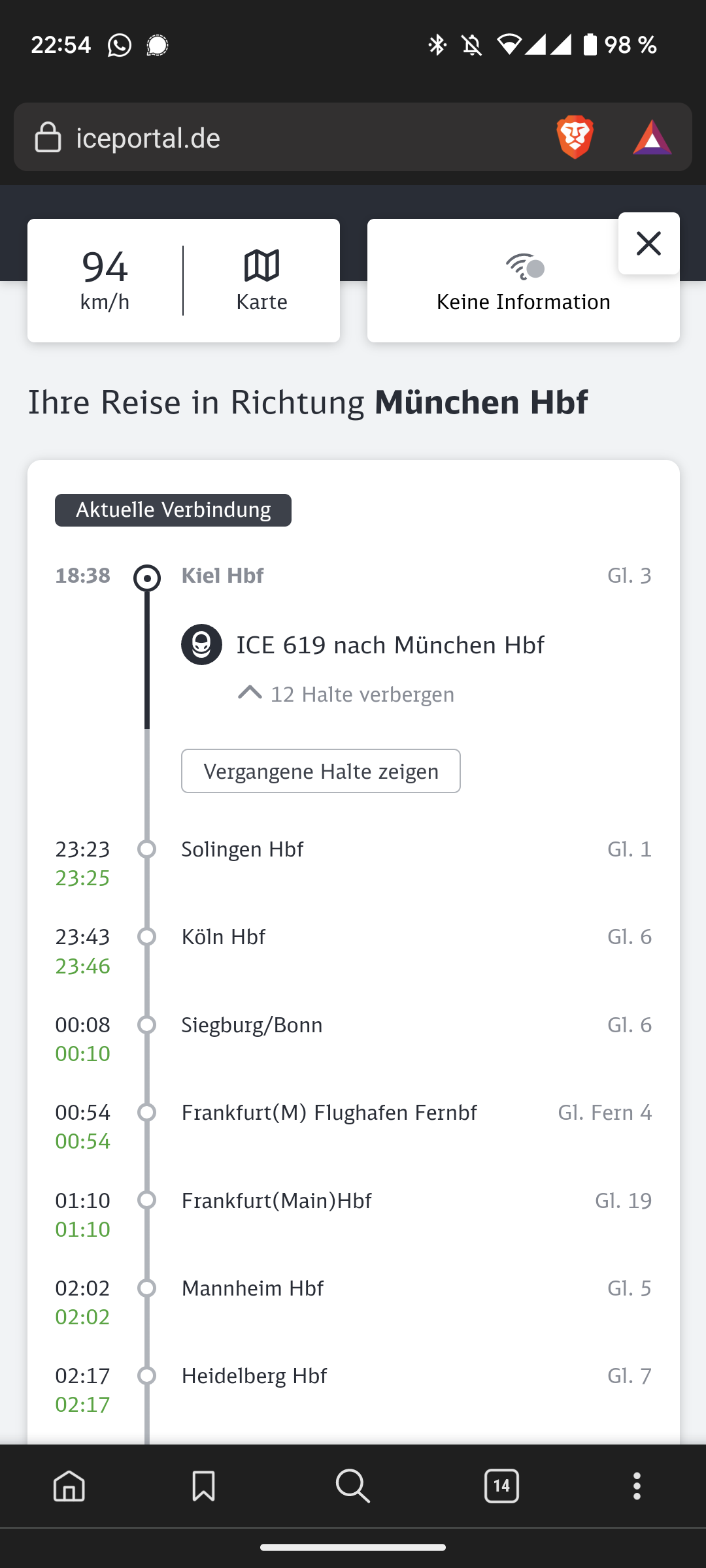This screenshot has height=1568, width=706.
Task: Tap the 94 km/h speed display
Action: [x=105, y=280]
